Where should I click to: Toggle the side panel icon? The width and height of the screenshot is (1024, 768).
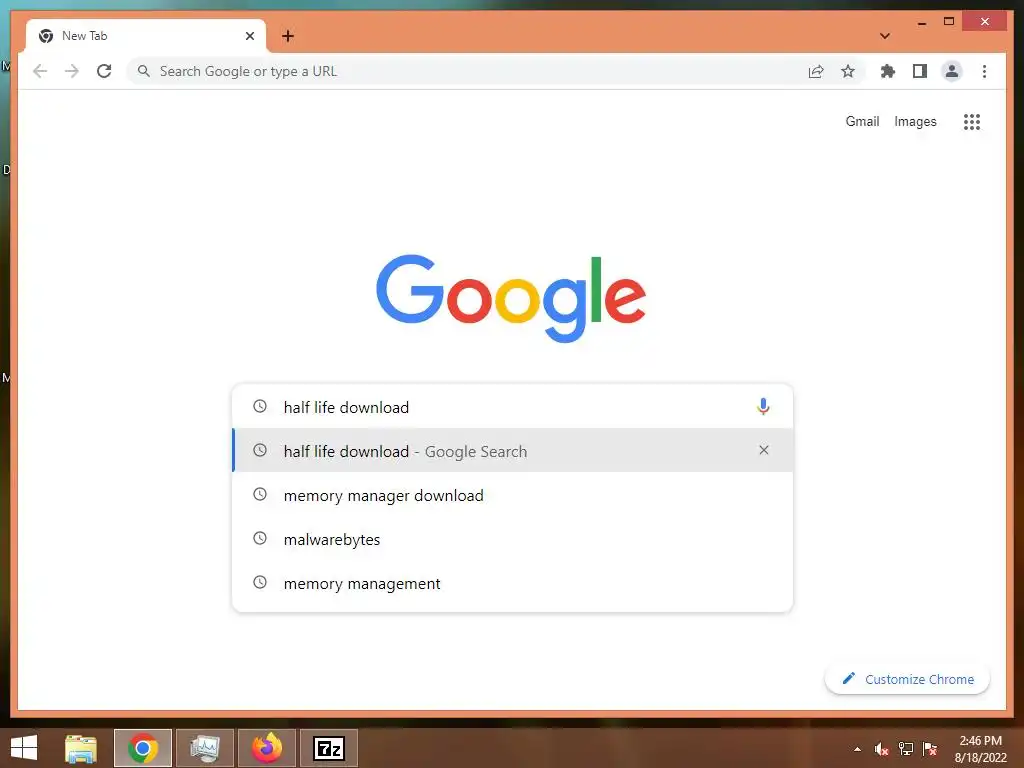(920, 71)
